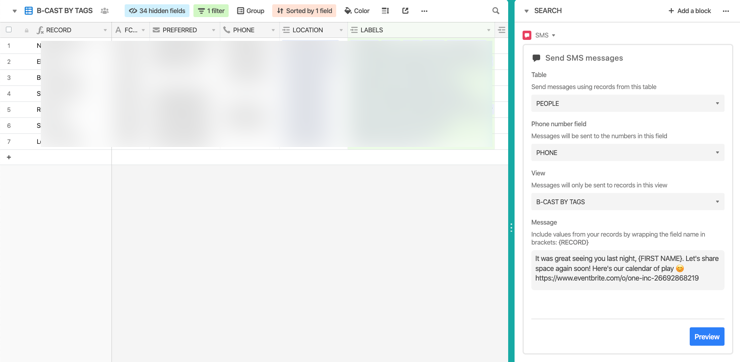Click the share view icon
The width and height of the screenshot is (740, 362).
click(405, 10)
